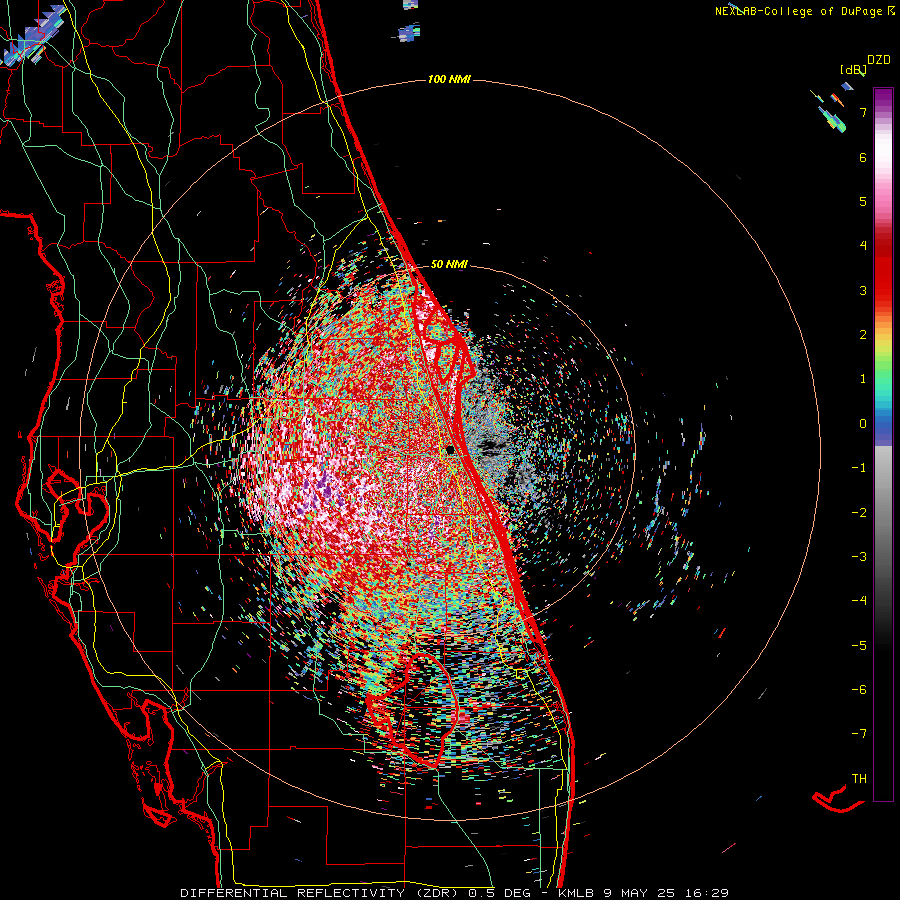Click the 100 NMI range ring label

click(449, 79)
